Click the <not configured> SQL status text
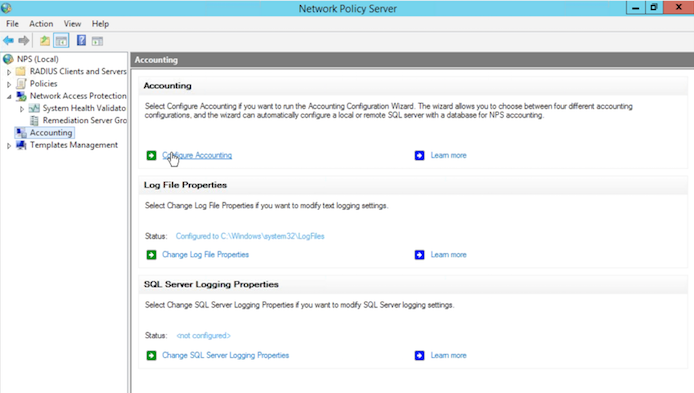Image resolution: width=694 pixels, height=393 pixels. click(x=204, y=335)
